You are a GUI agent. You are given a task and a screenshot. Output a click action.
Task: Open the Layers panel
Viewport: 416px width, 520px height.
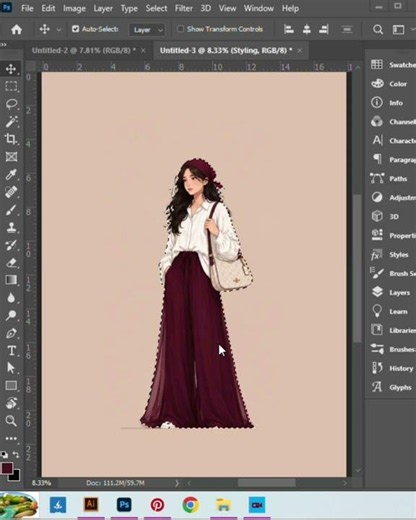pyautogui.click(x=391, y=292)
